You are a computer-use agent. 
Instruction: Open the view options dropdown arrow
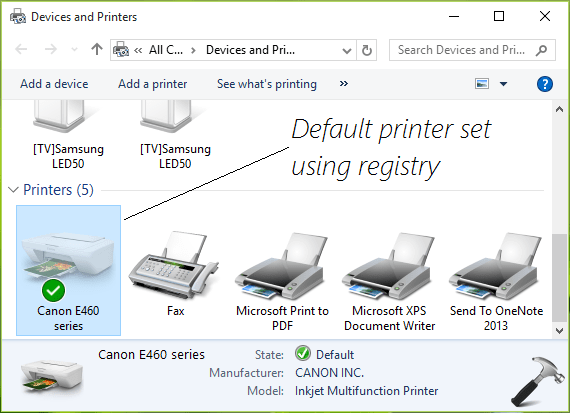(503, 84)
